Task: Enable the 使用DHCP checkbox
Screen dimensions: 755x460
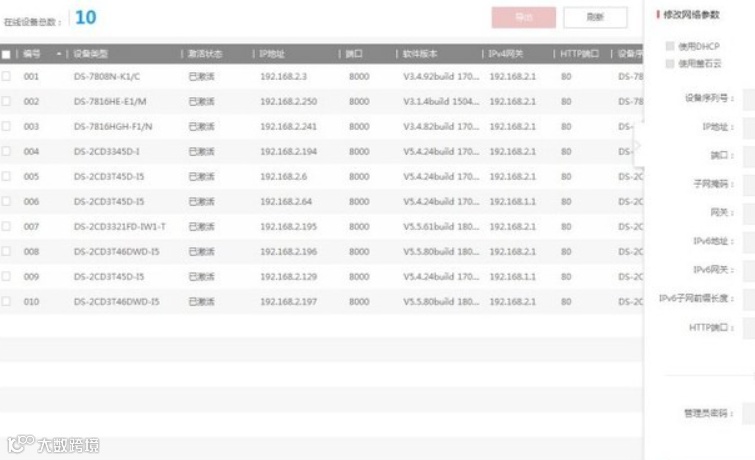Action: click(670, 46)
